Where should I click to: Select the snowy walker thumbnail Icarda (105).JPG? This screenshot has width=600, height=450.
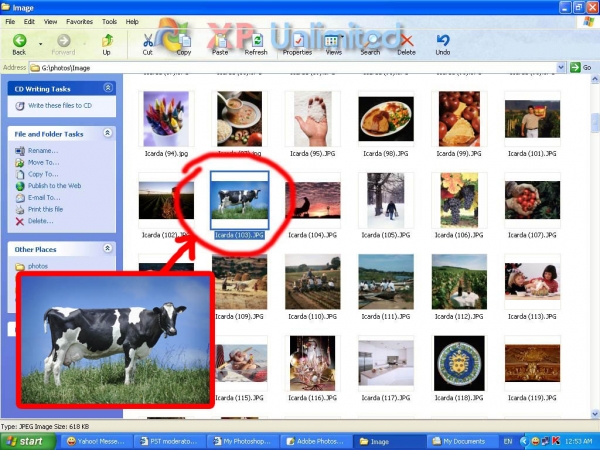386,200
